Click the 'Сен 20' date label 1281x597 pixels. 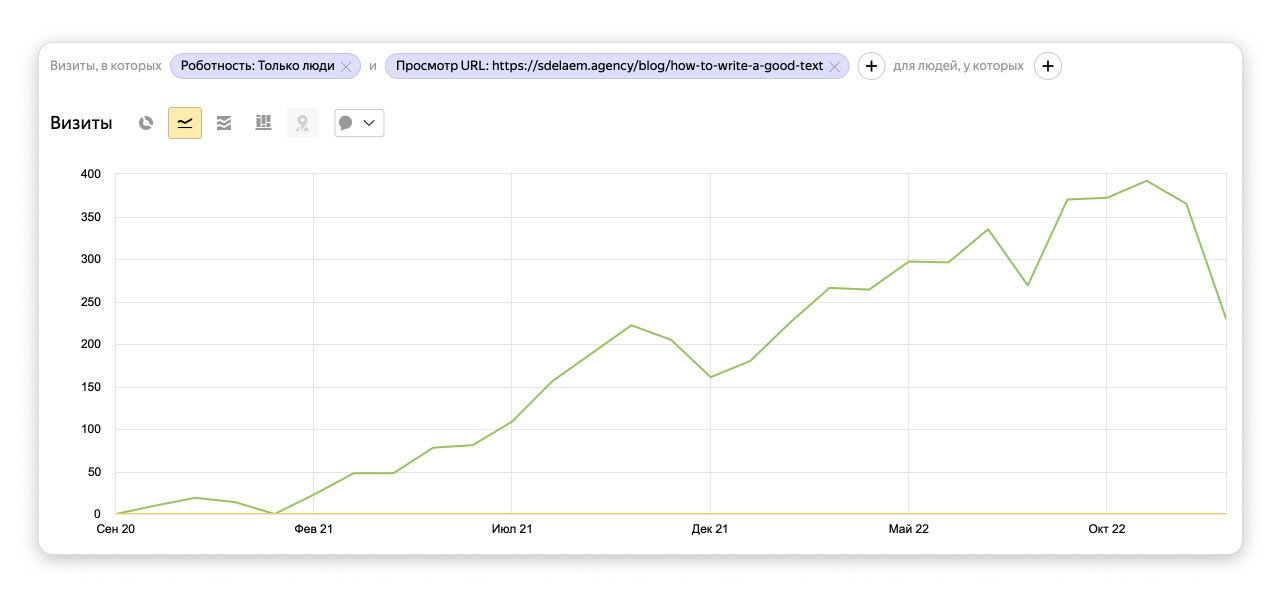(x=115, y=529)
